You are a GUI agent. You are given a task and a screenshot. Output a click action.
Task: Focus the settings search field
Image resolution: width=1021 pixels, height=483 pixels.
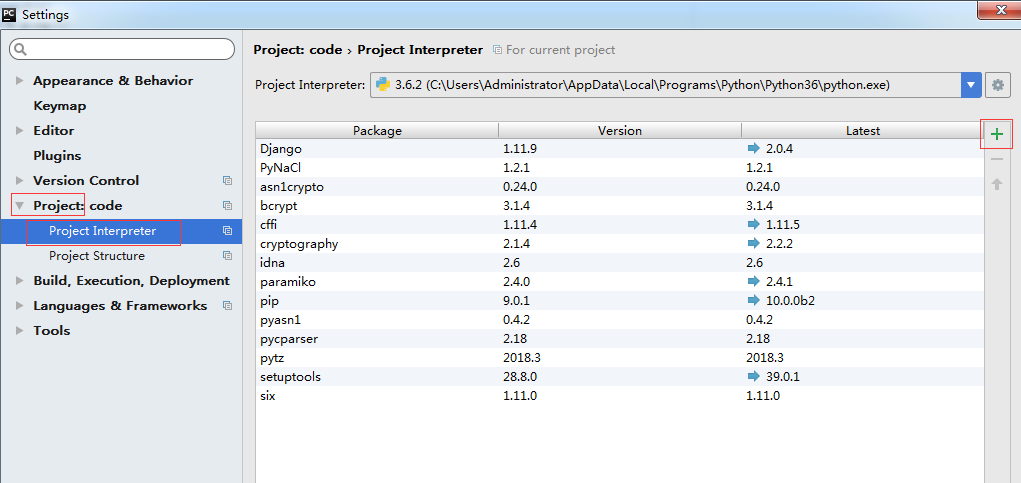(x=122, y=49)
